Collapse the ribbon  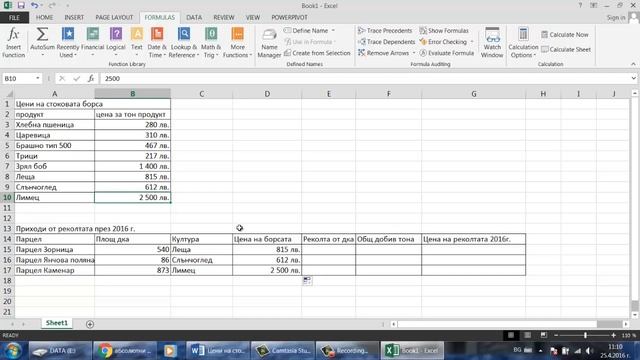(633, 64)
